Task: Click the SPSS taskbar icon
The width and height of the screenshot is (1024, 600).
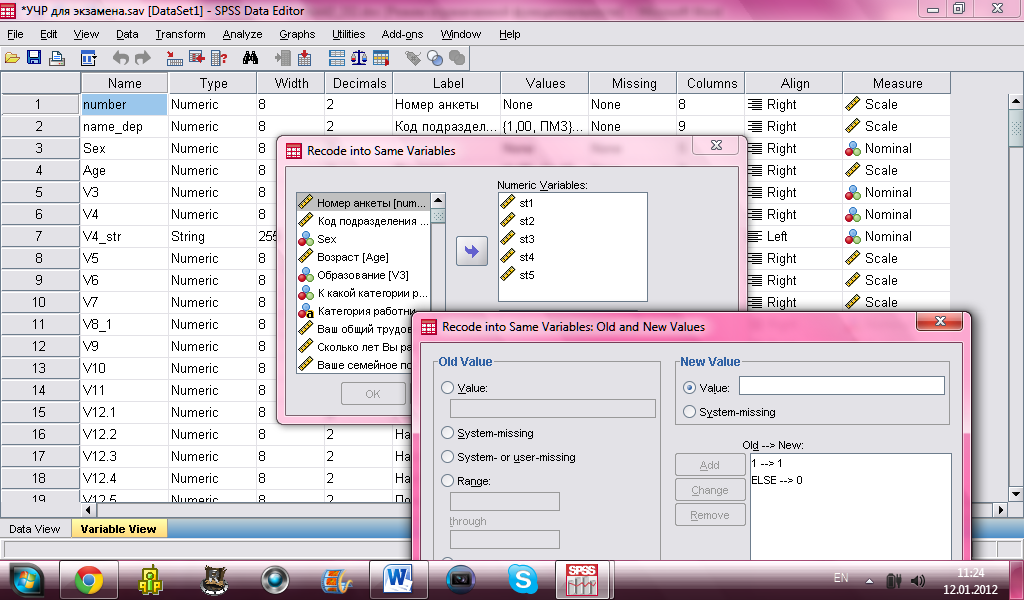Action: click(x=582, y=580)
